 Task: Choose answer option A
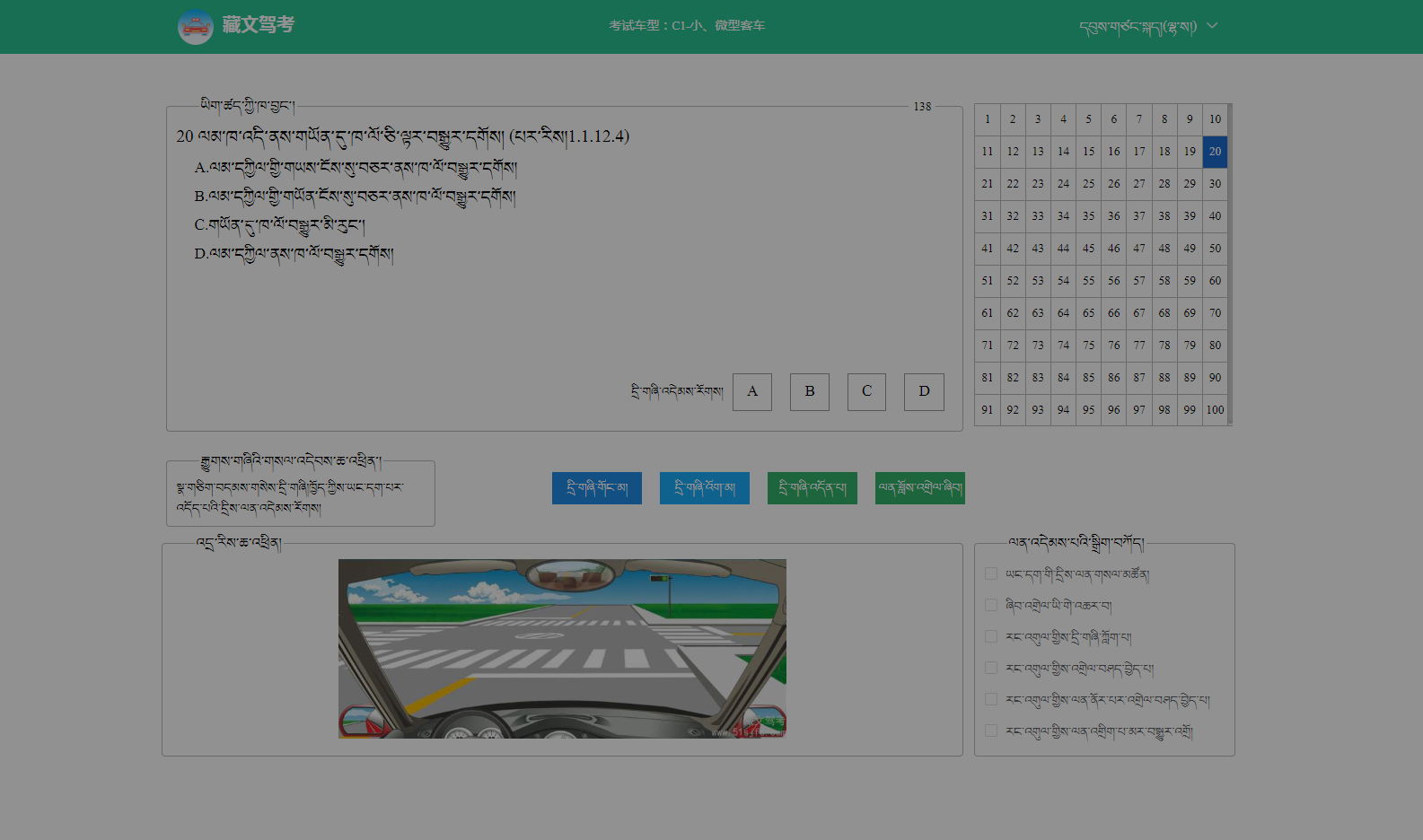pyautogui.click(x=751, y=392)
